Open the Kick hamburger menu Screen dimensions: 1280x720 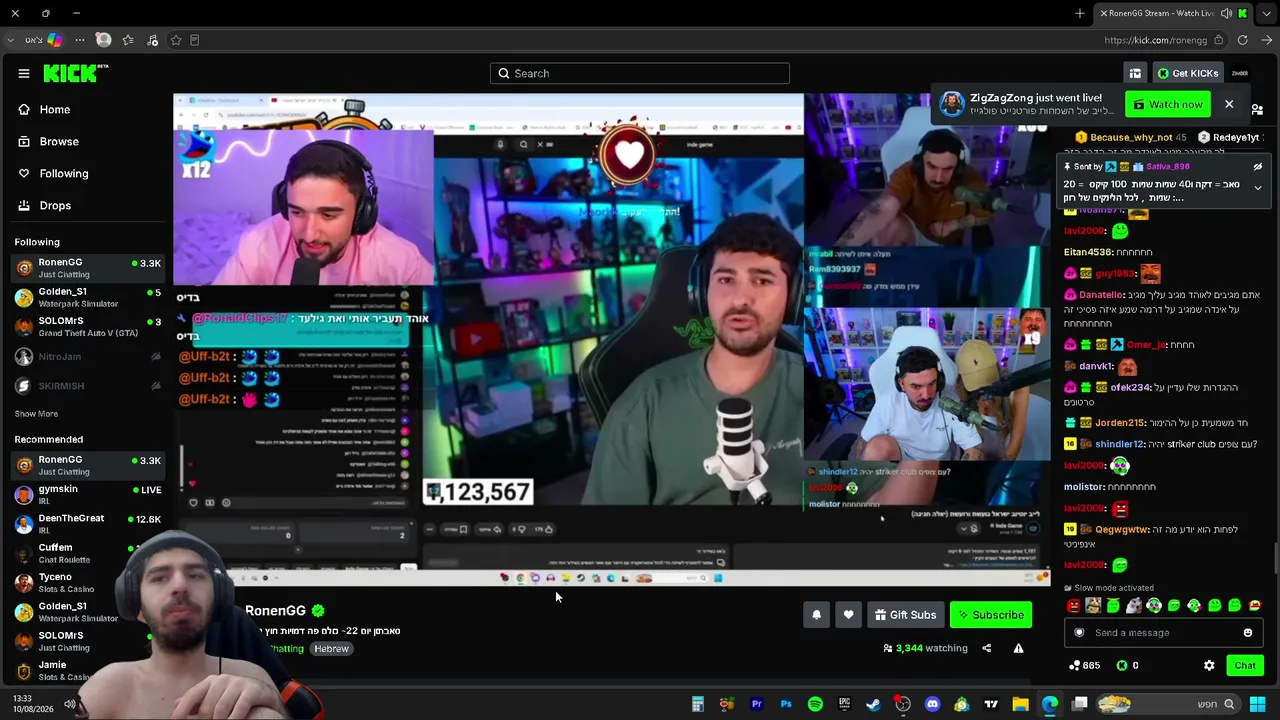(24, 73)
